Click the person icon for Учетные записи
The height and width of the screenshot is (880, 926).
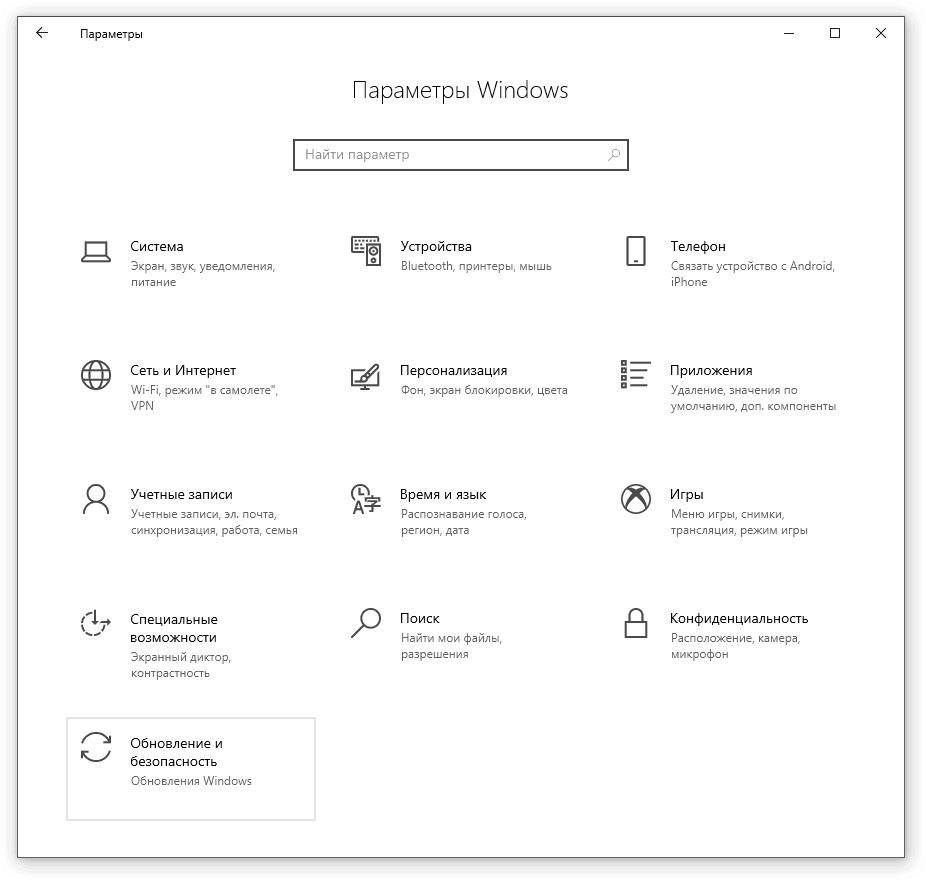(x=96, y=500)
